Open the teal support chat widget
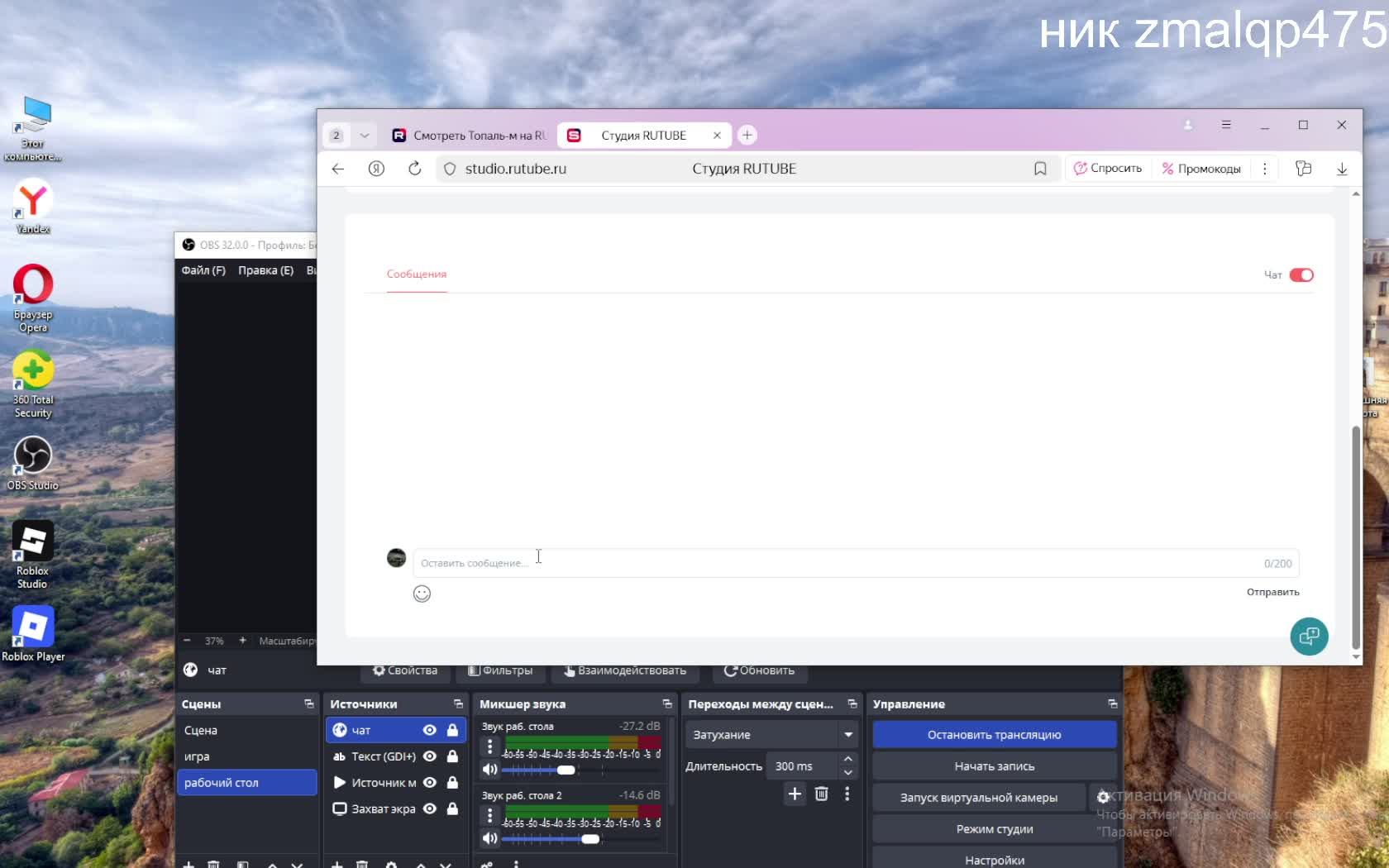The height and width of the screenshot is (868, 1389). pyautogui.click(x=1309, y=636)
